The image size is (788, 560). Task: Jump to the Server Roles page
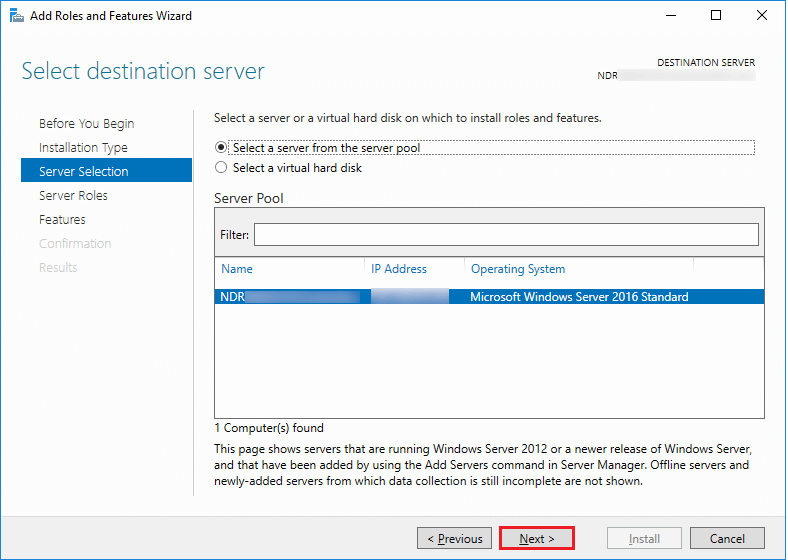point(73,196)
